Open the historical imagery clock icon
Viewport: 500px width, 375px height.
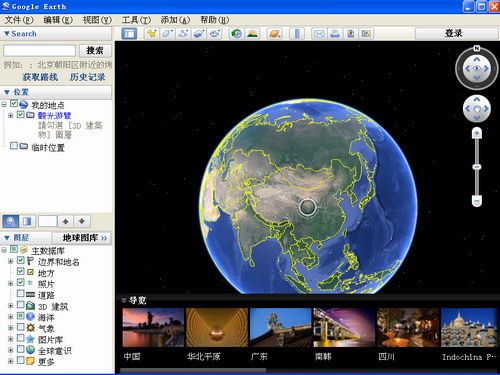point(237,34)
